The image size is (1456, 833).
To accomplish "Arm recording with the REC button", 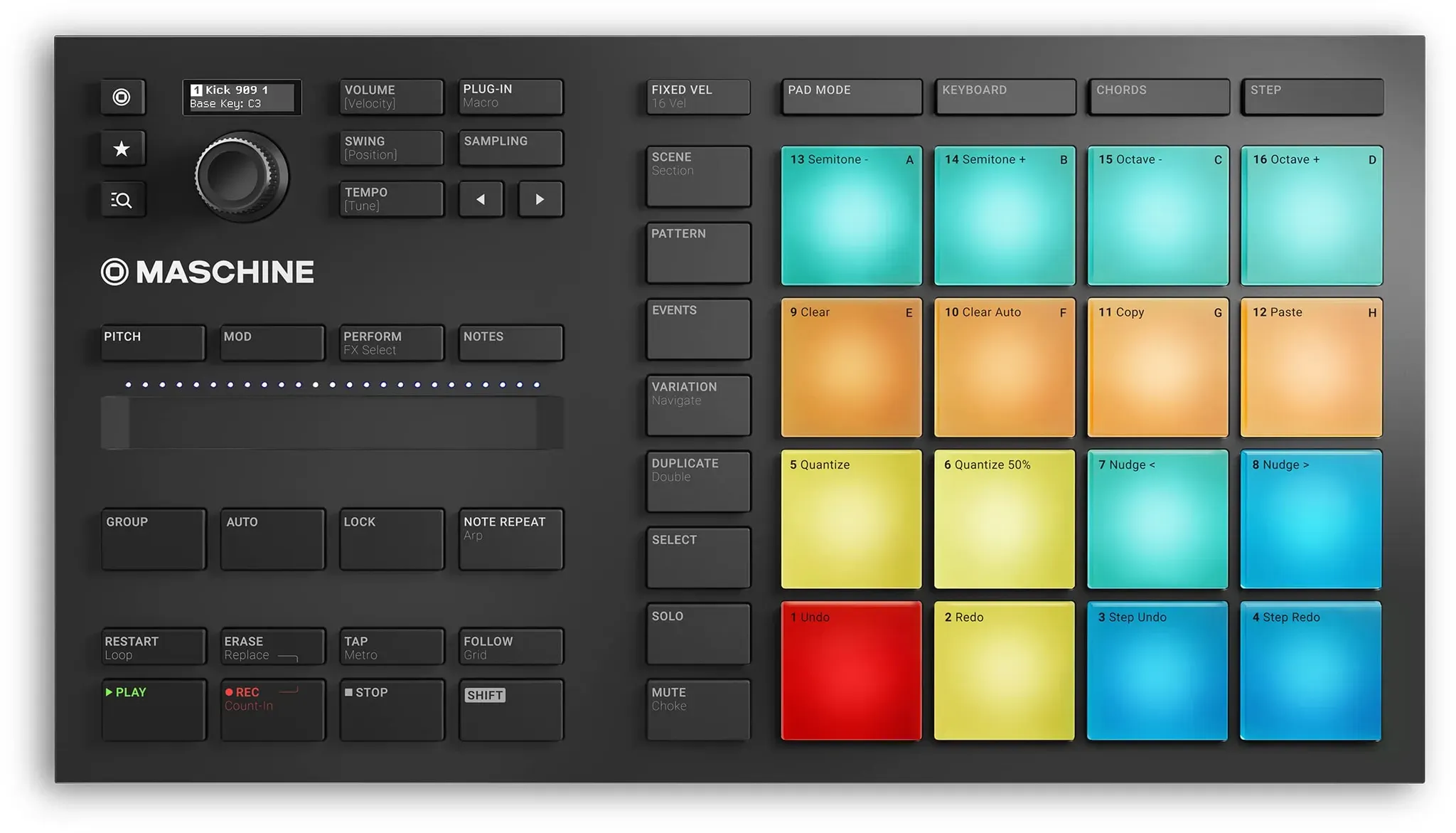I will 273,710.
